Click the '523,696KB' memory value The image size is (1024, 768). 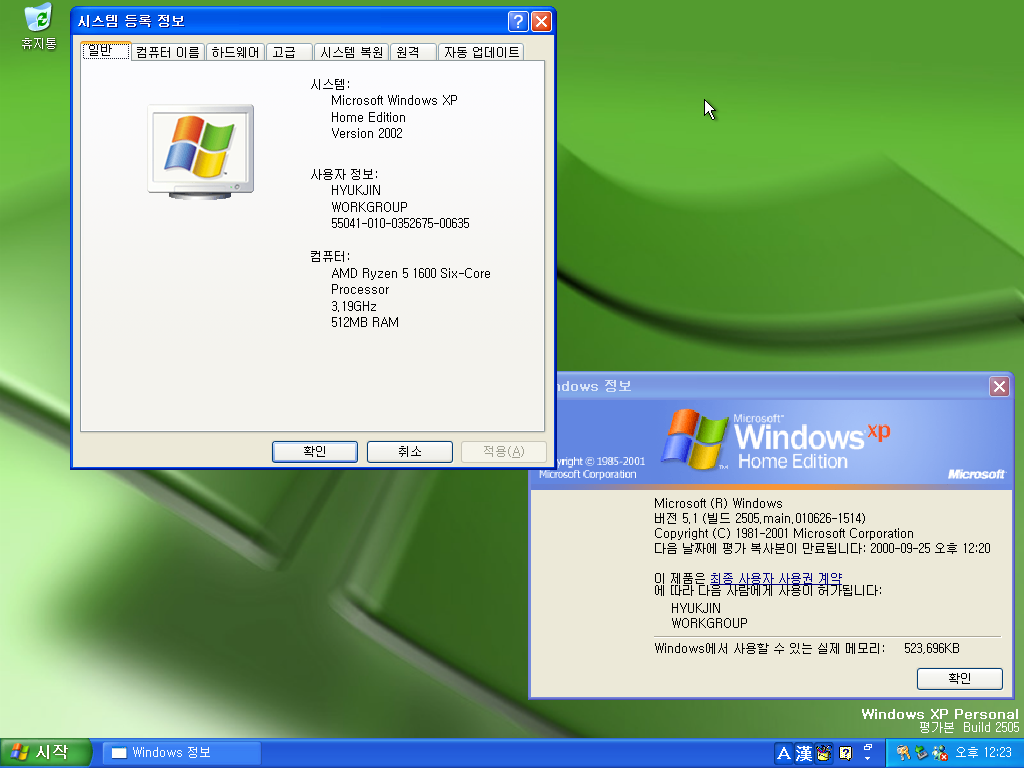pos(932,648)
